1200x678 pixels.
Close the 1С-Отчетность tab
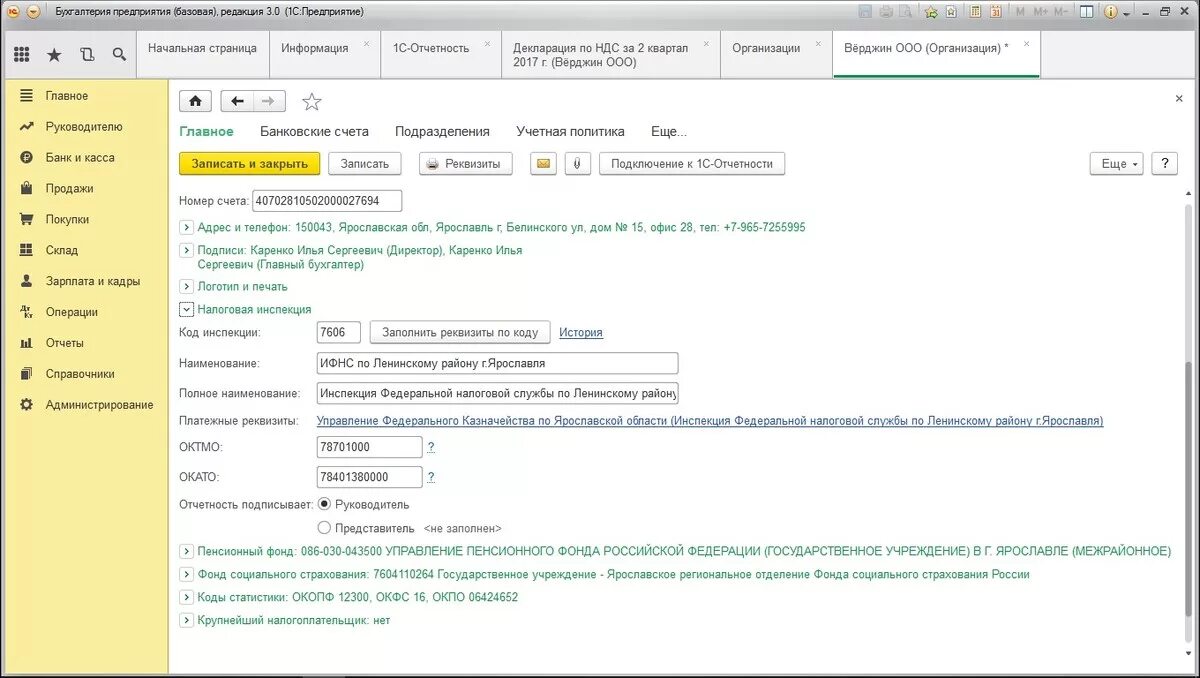tap(487, 44)
